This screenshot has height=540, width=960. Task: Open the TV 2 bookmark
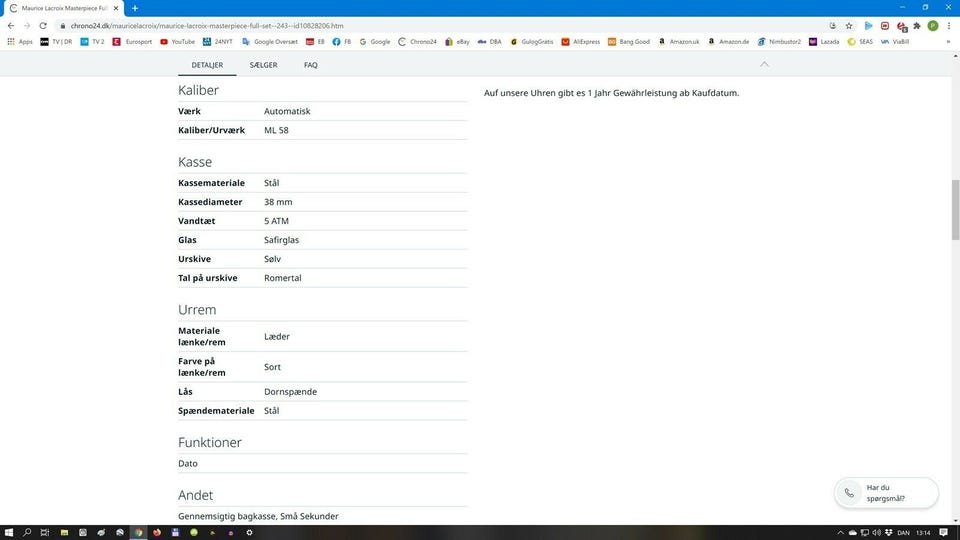coord(92,42)
